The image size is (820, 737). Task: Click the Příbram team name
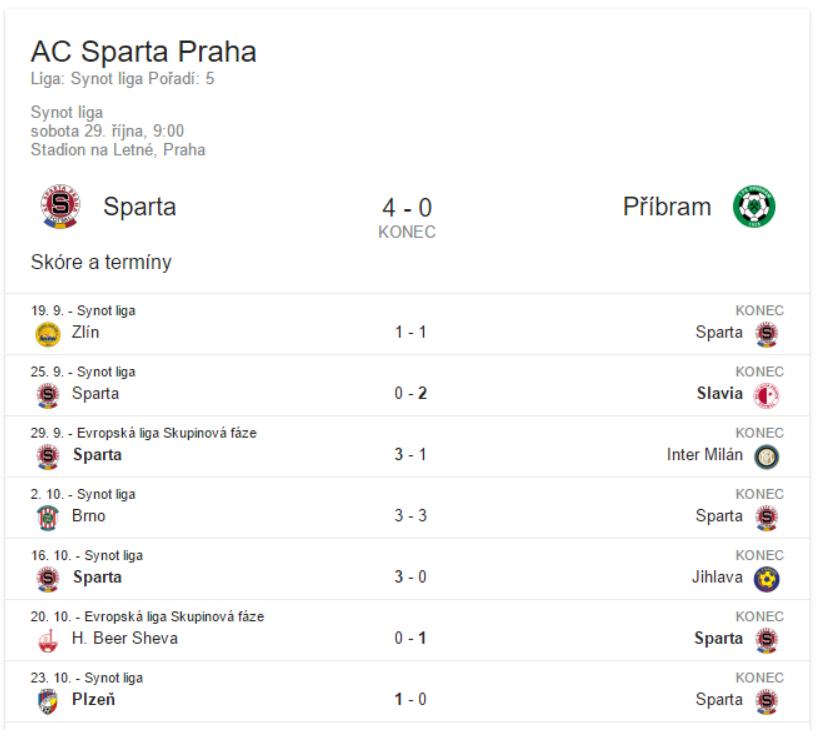coord(667,207)
